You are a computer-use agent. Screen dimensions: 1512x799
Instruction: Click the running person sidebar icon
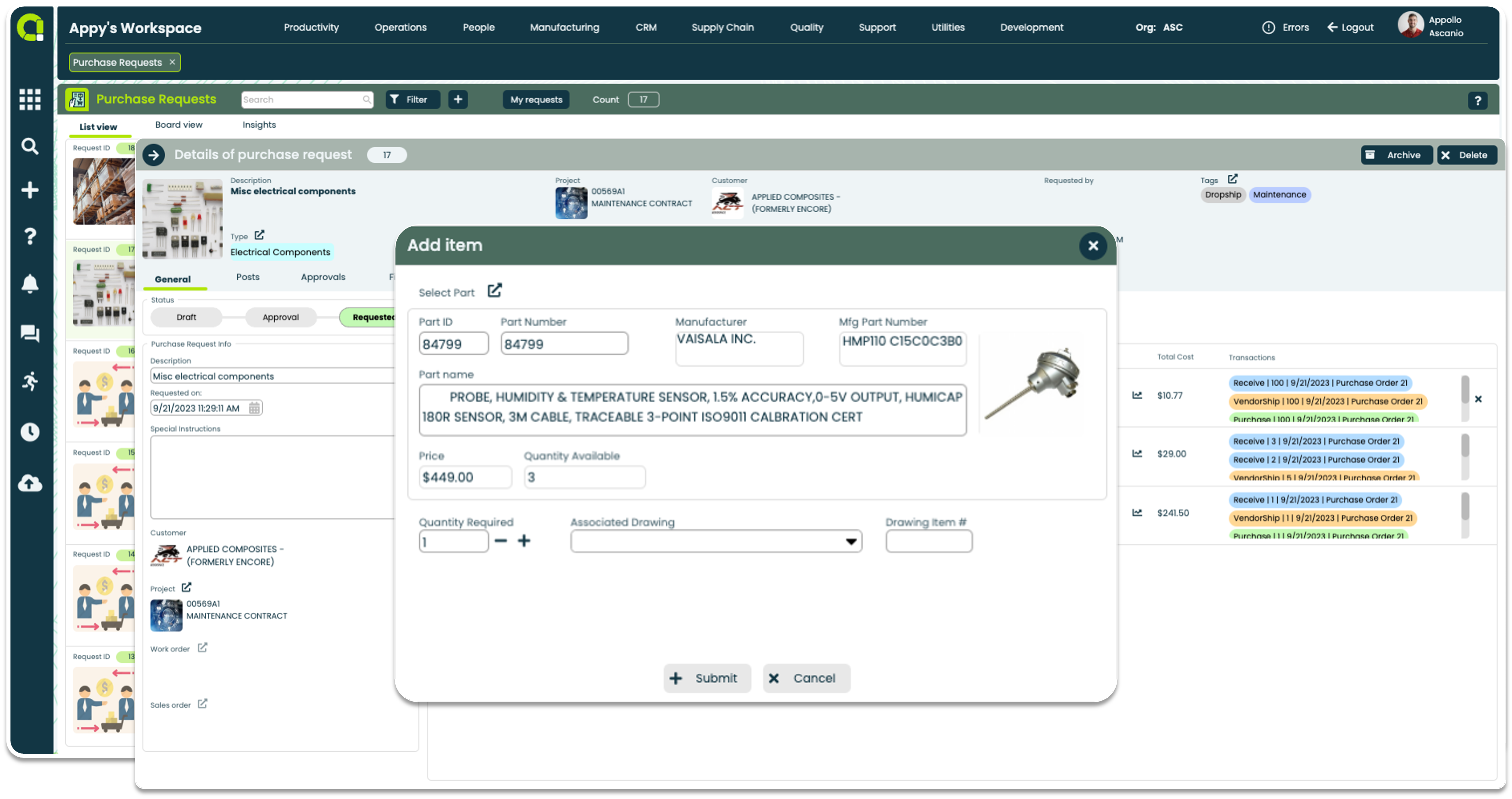pyautogui.click(x=30, y=382)
